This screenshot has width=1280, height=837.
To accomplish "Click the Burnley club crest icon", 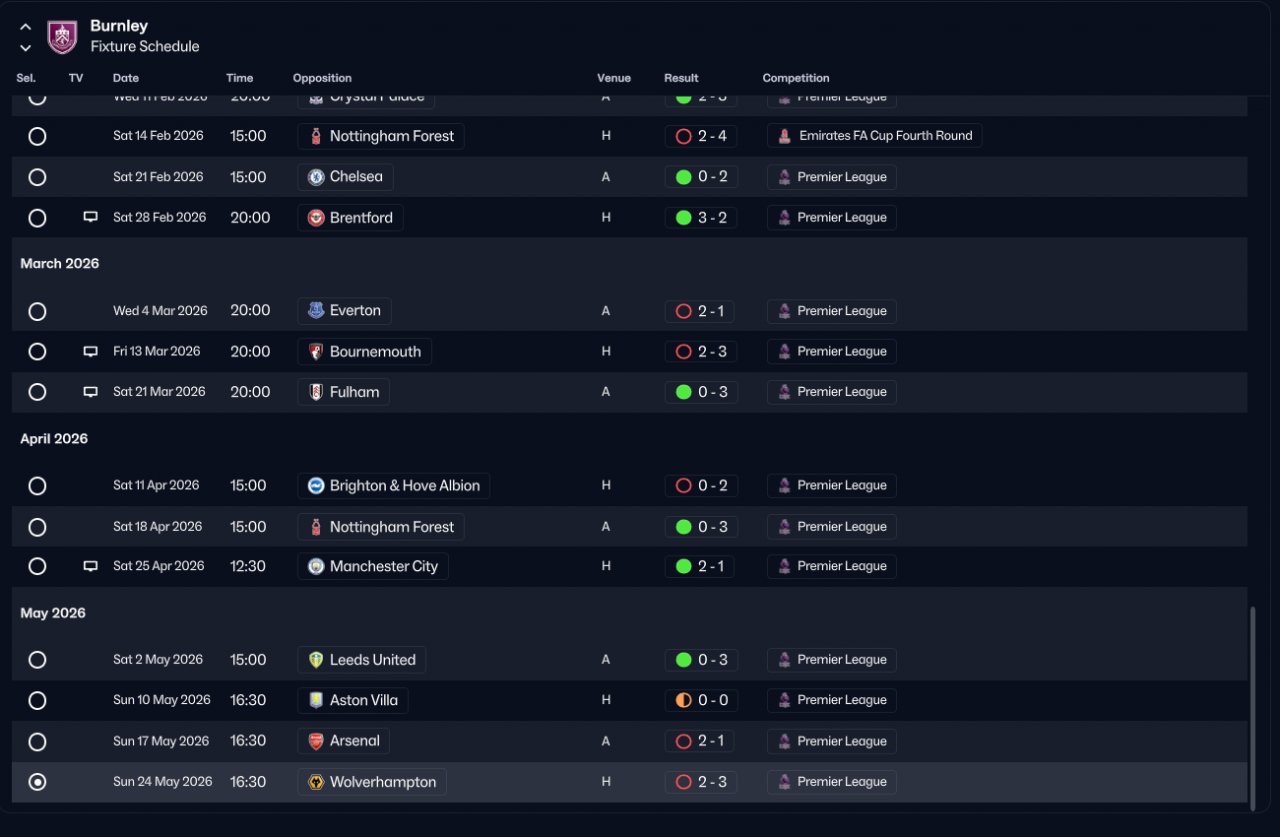I will pos(62,37).
